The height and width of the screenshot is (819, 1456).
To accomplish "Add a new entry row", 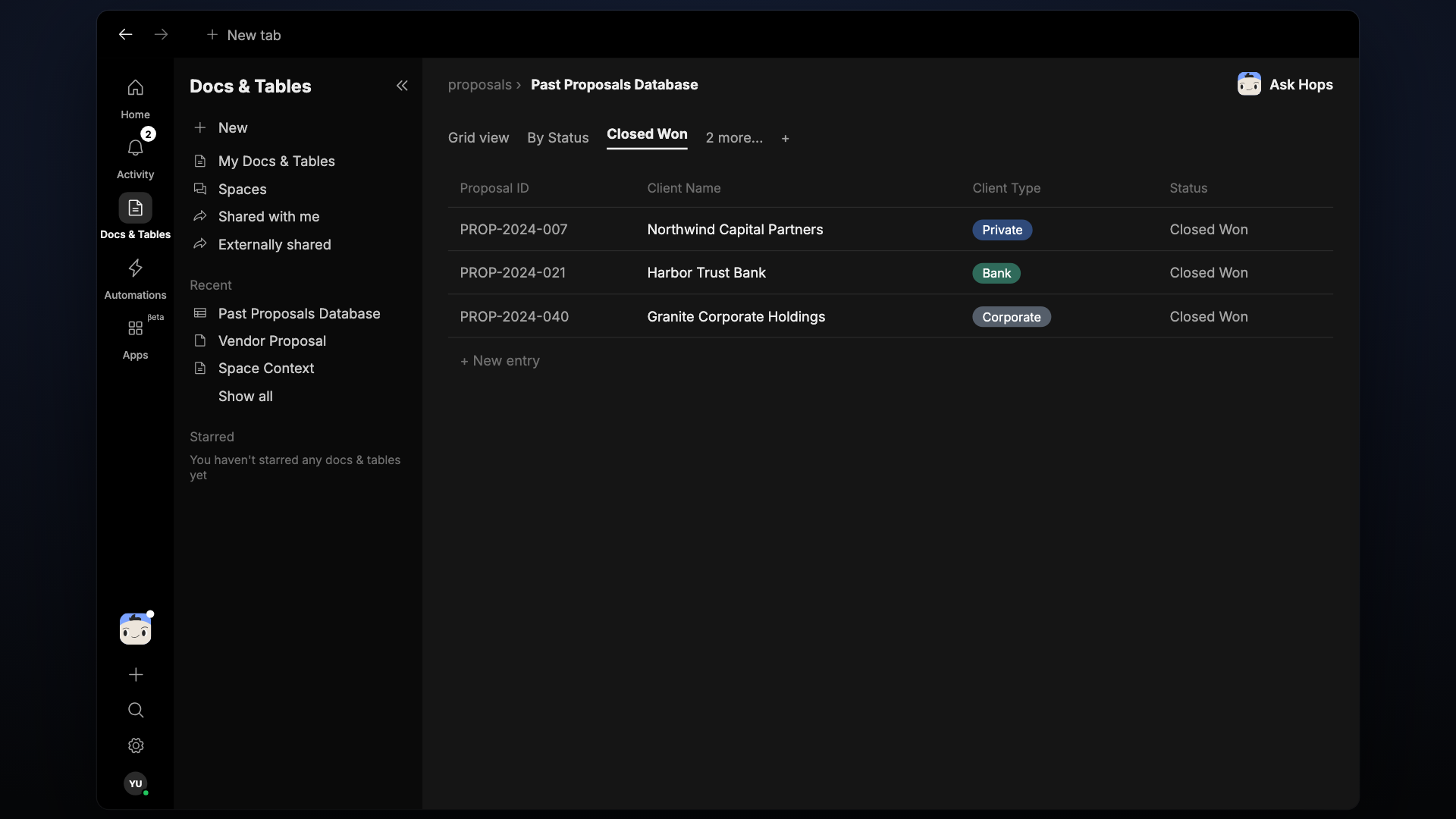I will [500, 361].
